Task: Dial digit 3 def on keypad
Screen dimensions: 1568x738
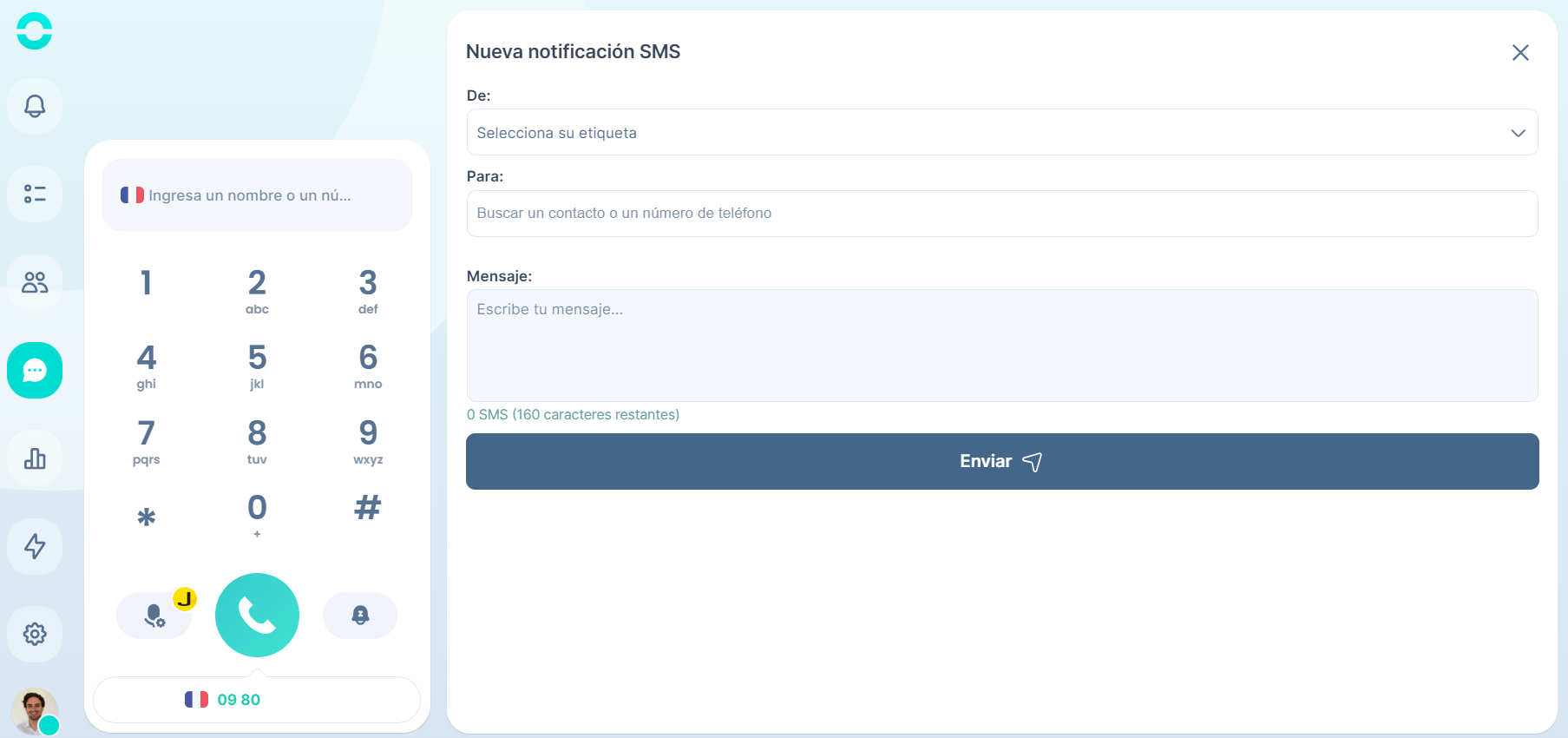Action: pos(368,291)
